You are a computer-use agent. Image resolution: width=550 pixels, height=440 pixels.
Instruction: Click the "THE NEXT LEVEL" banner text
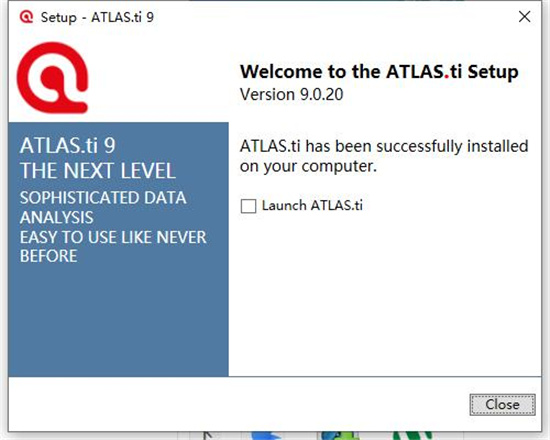click(98, 171)
